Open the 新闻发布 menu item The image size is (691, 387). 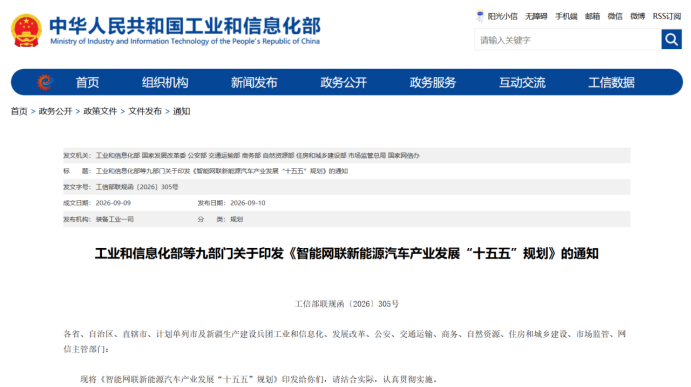click(254, 82)
